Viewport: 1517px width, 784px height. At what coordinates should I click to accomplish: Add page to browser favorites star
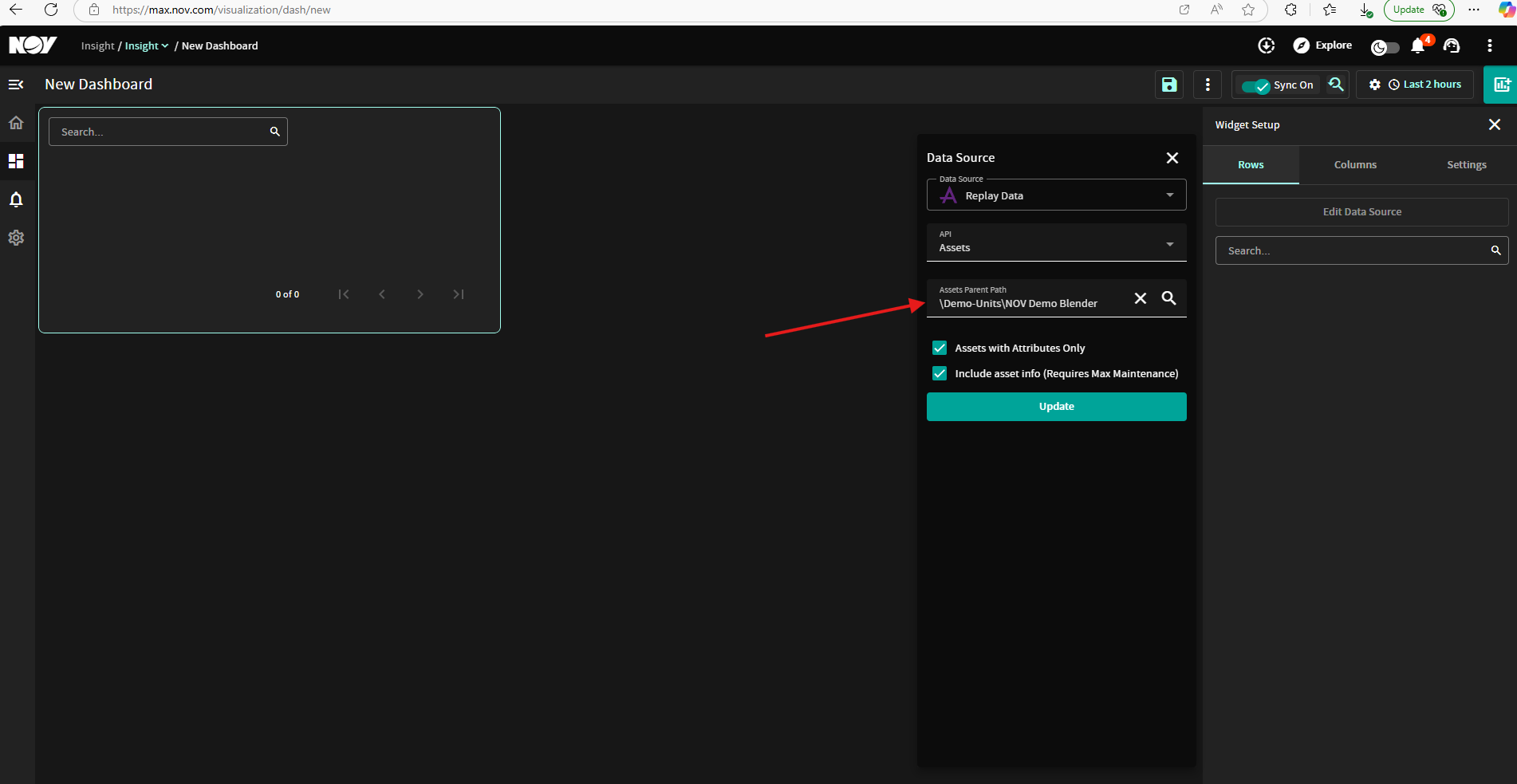click(1248, 10)
